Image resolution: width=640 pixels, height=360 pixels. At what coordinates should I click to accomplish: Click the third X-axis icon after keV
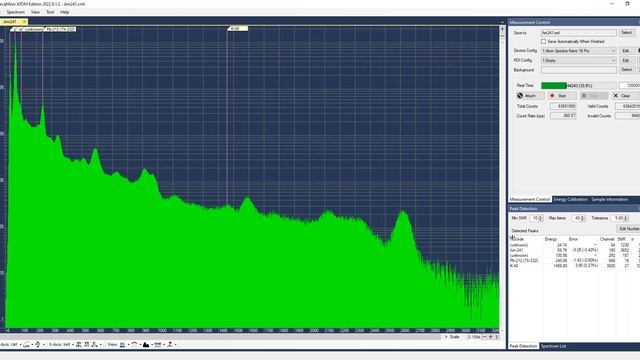pos(94,345)
